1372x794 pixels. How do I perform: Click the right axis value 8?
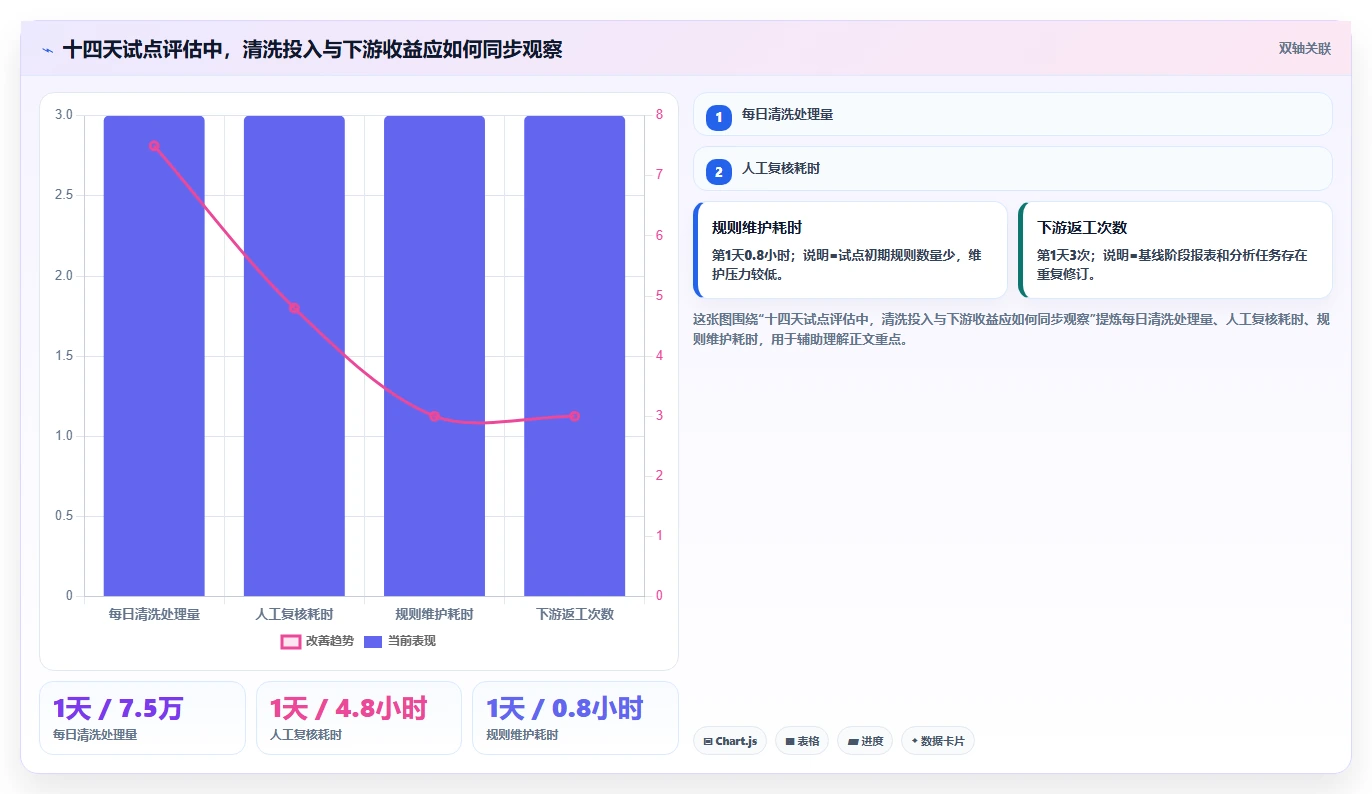(x=659, y=115)
